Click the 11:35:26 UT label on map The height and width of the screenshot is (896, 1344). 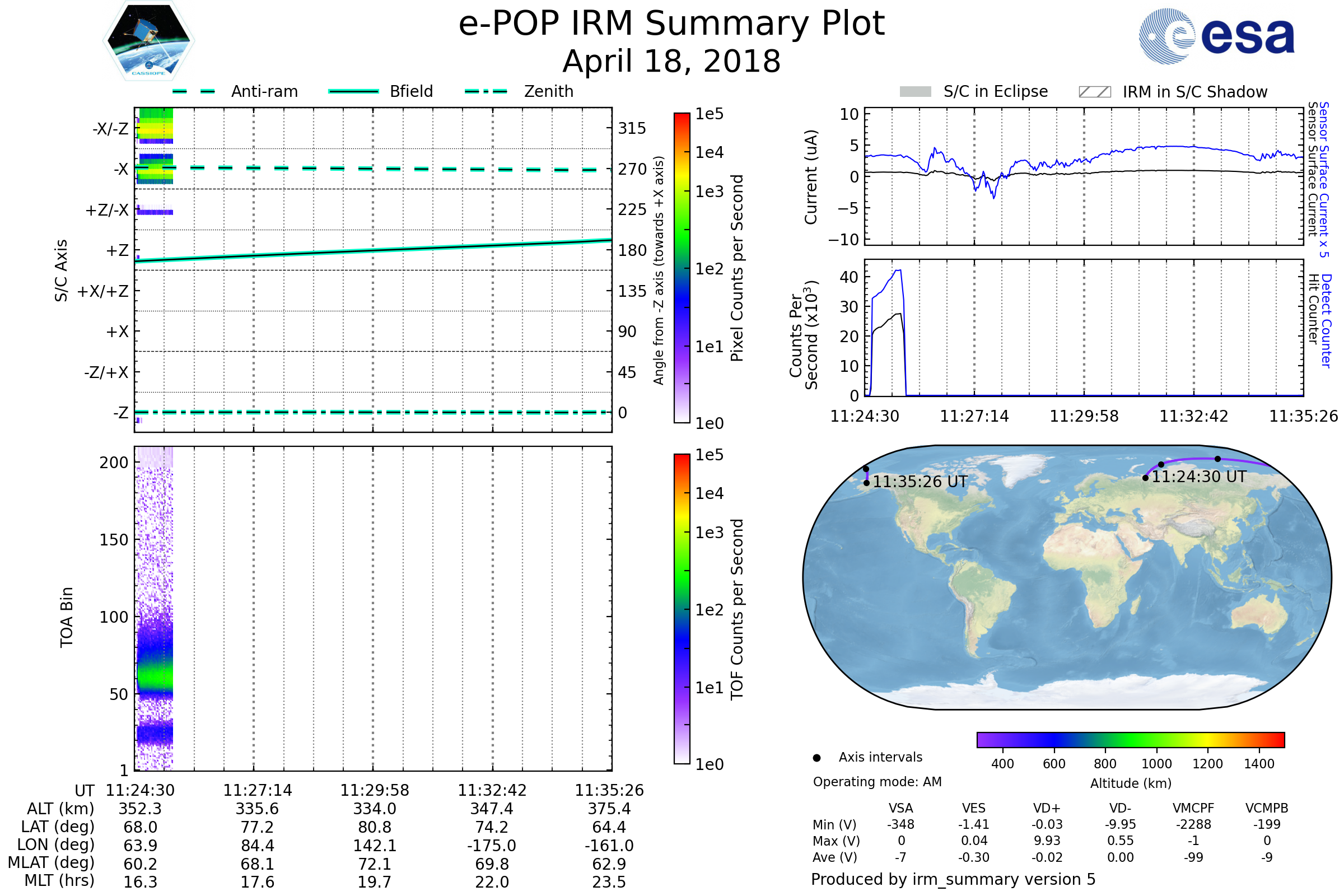[920, 482]
